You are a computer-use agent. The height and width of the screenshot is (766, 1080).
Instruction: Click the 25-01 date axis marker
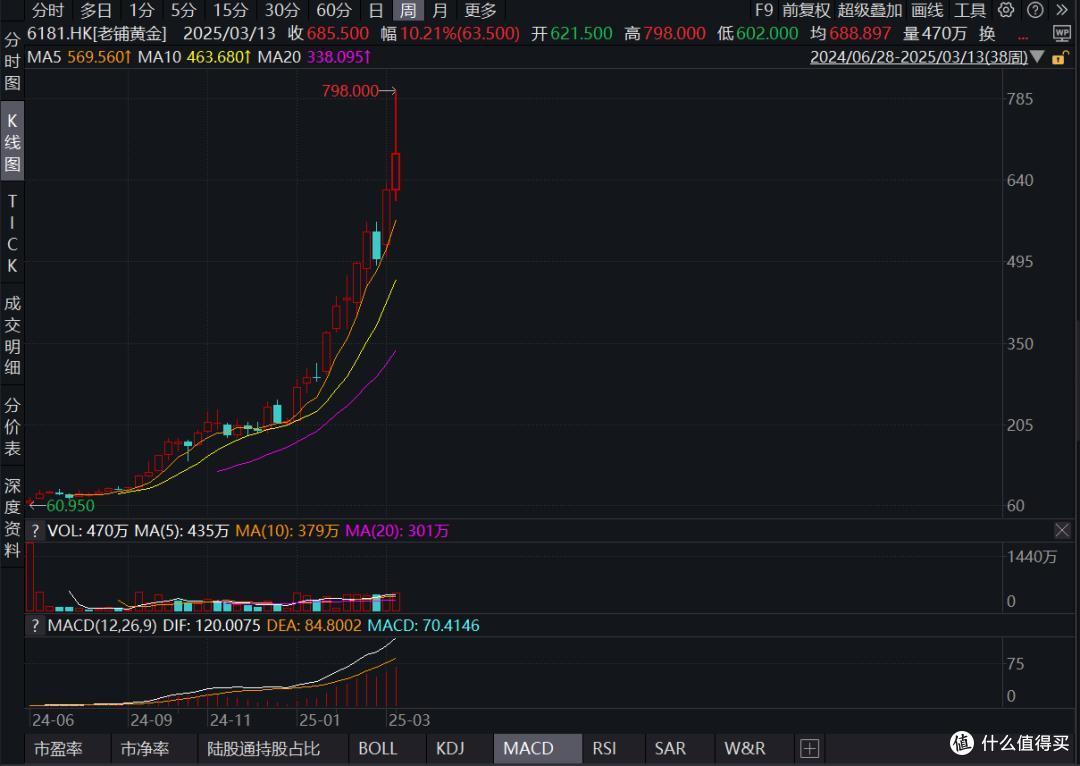click(319, 721)
